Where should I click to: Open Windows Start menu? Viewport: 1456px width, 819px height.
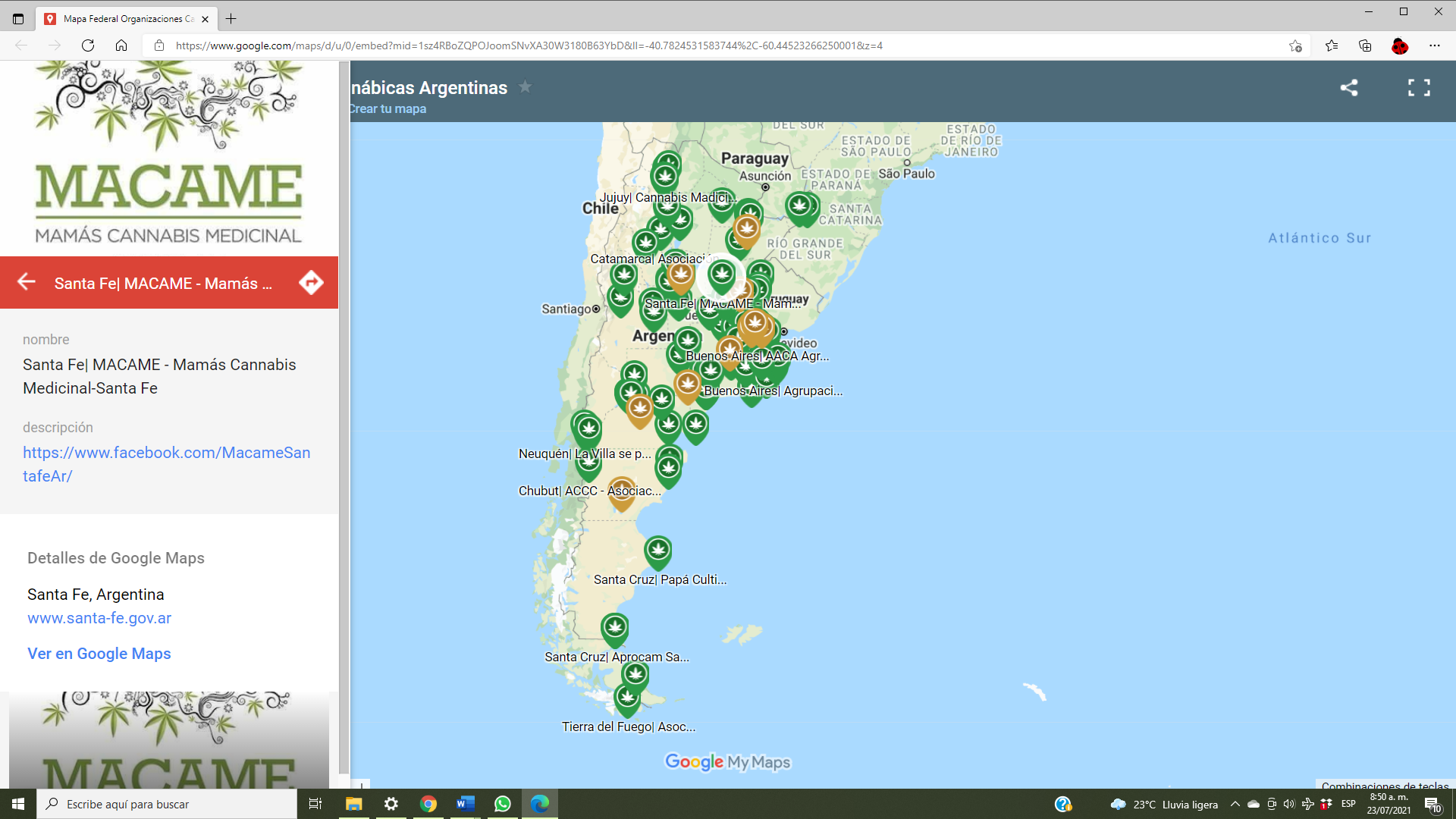tap(18, 804)
